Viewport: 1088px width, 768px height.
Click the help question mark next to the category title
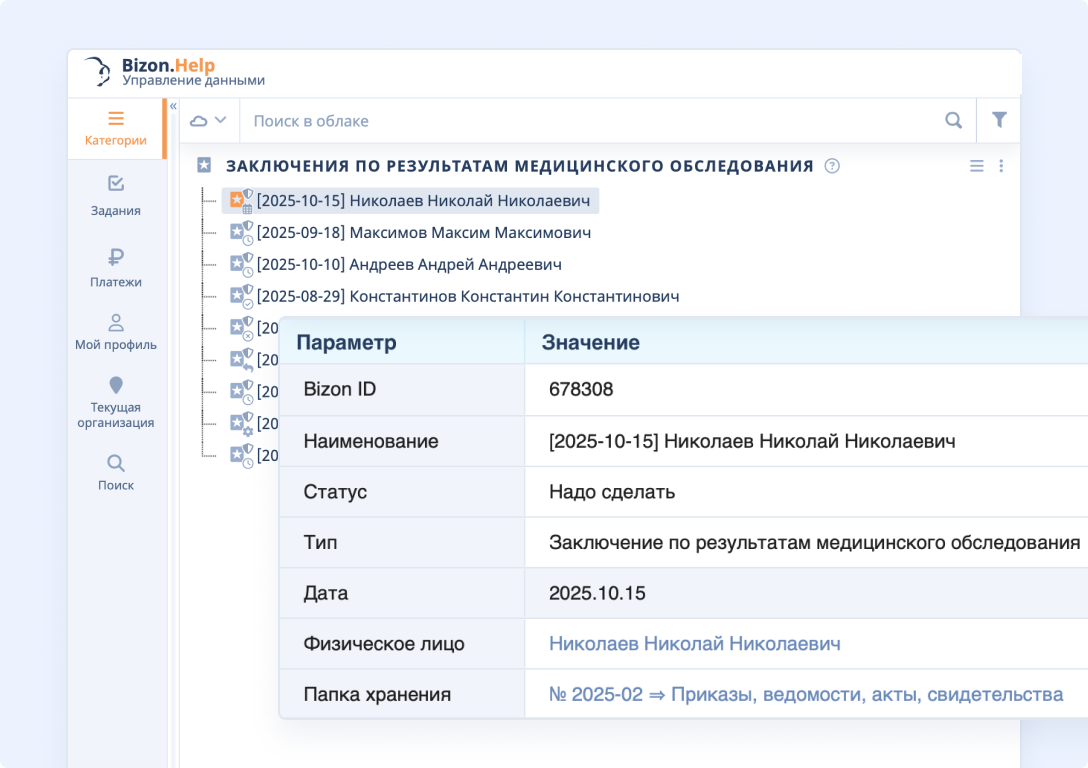pyautogui.click(x=830, y=165)
